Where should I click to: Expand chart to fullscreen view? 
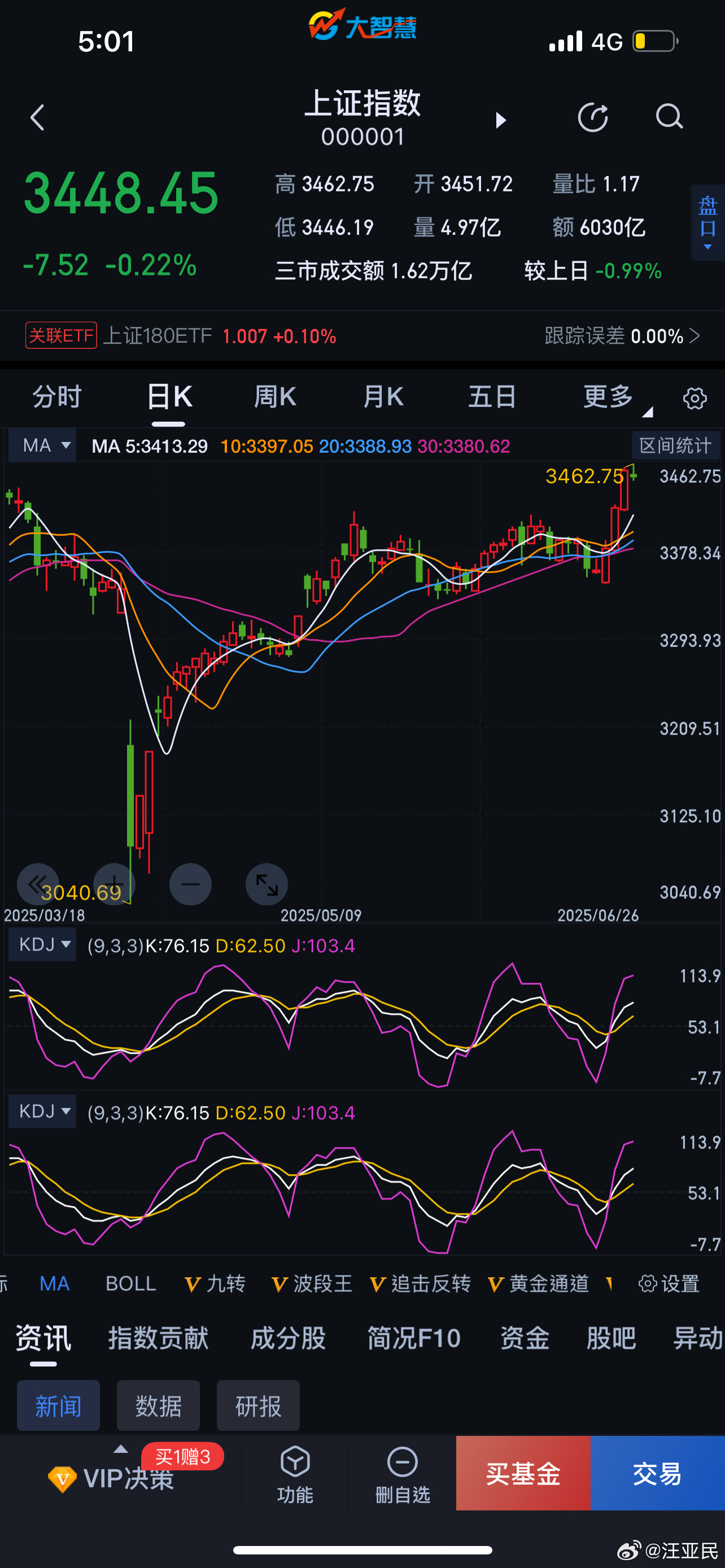267,884
